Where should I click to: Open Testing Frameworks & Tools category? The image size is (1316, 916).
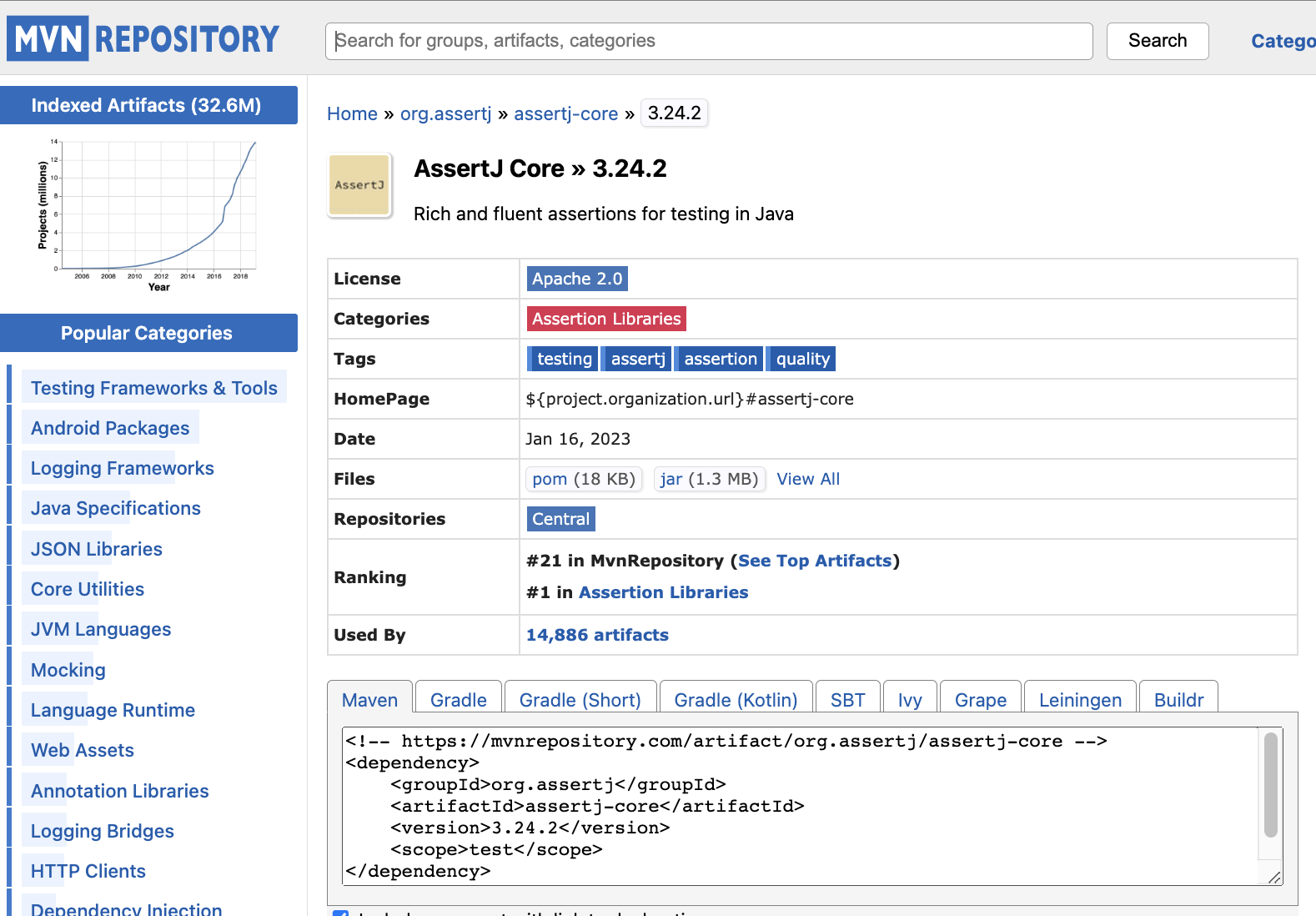tap(154, 388)
